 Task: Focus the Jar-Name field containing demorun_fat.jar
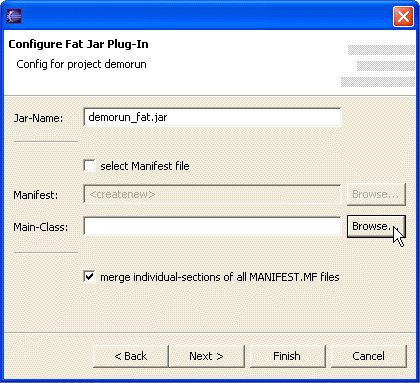coord(212,117)
